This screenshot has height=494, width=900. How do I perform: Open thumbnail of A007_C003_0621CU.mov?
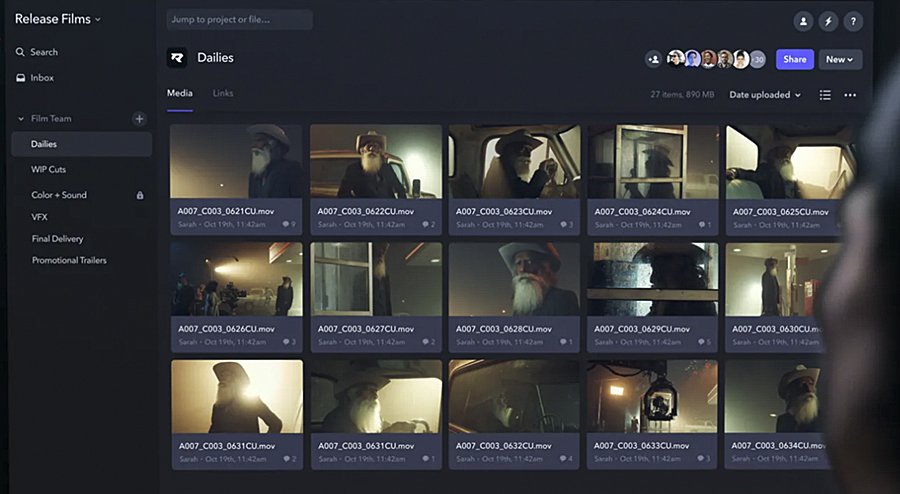tap(236, 161)
